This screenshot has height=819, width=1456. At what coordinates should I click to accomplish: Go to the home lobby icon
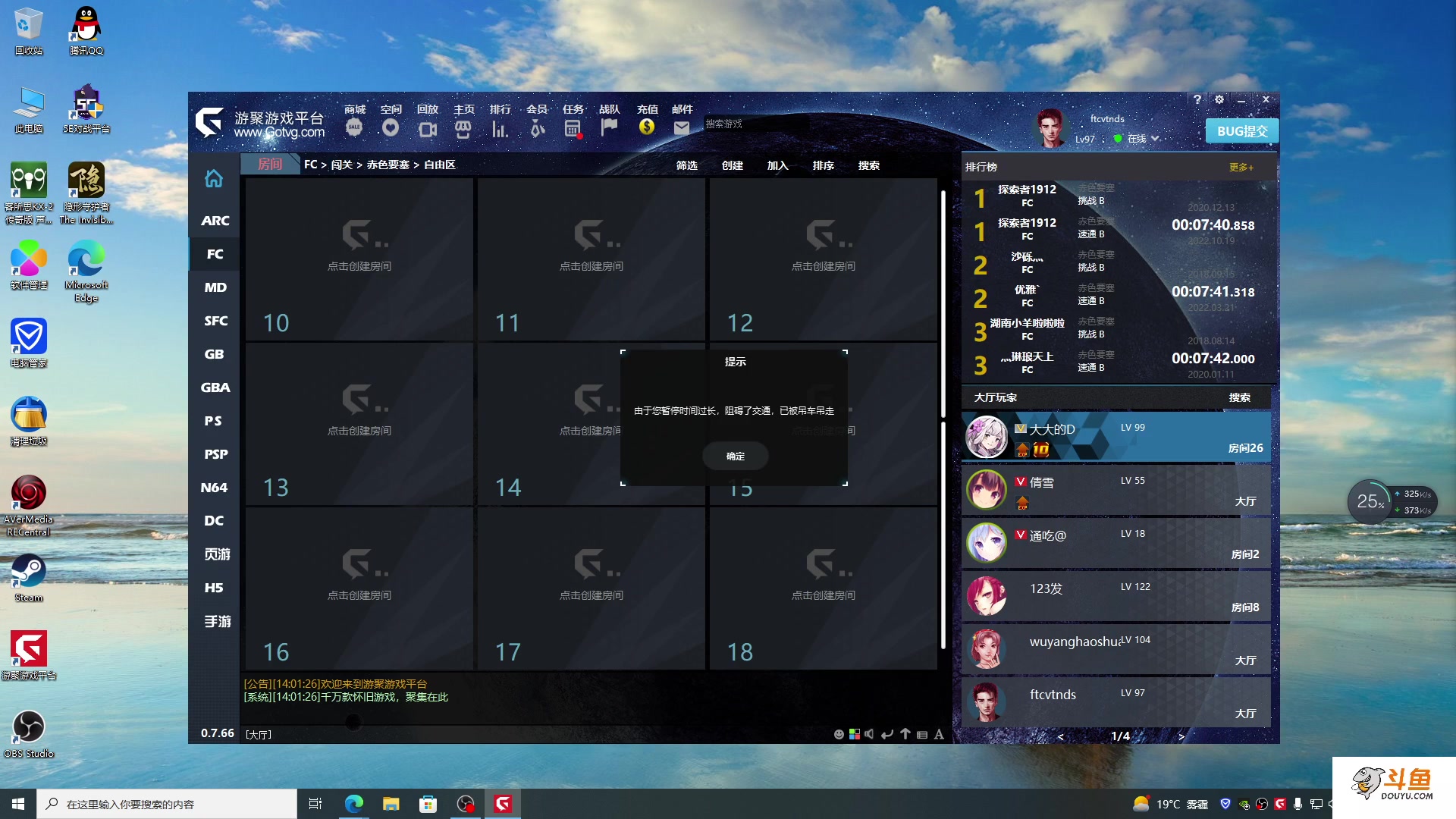[x=214, y=179]
